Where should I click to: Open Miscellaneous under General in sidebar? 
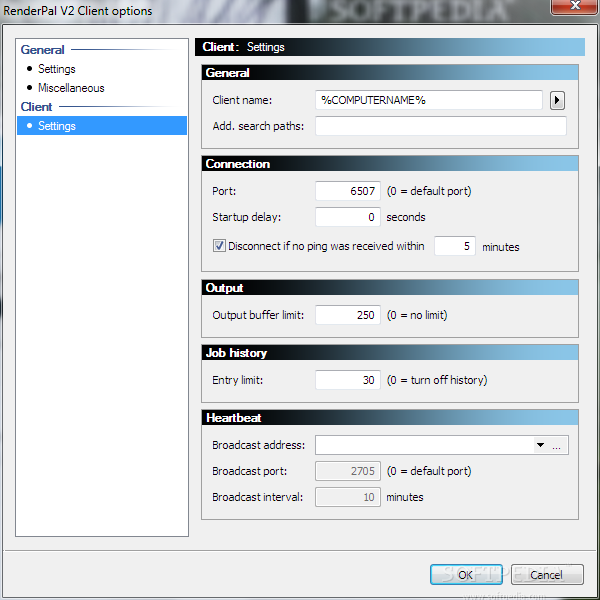pos(71,88)
